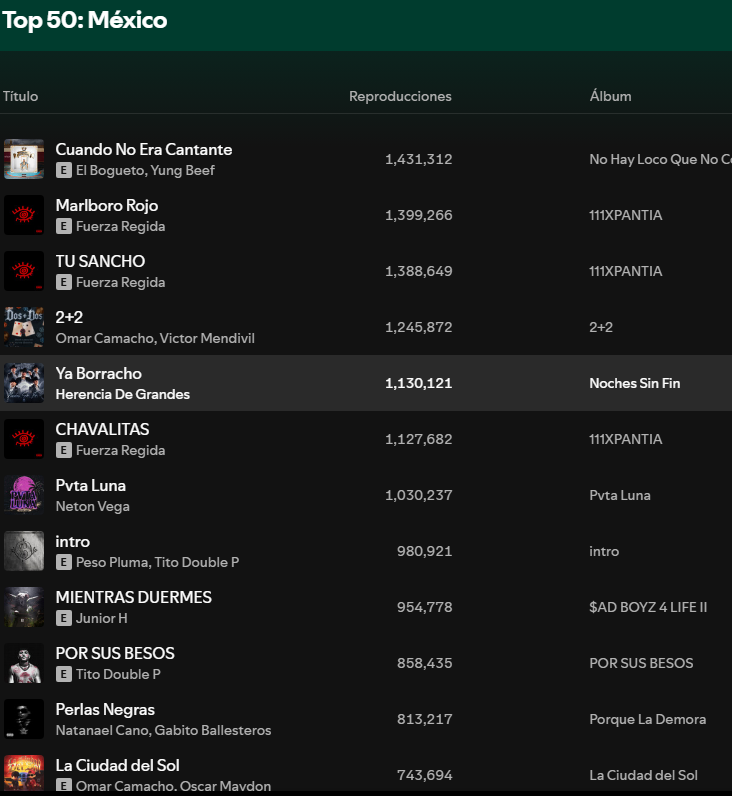This screenshot has height=796, width=732.
Task: Open the Perlas Negras cover thumbnail
Action: pos(24,719)
